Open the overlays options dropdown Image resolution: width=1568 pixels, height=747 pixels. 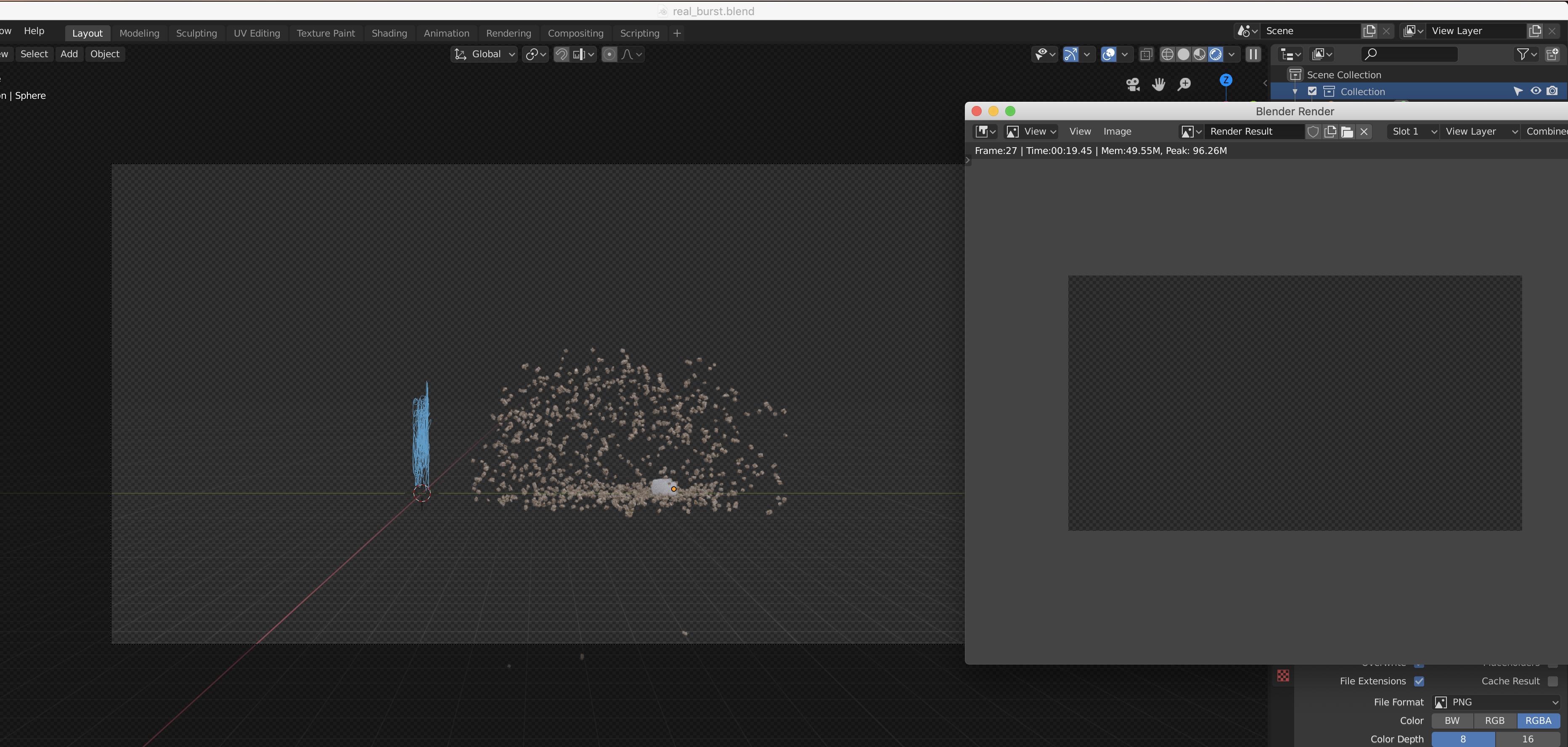[x=1124, y=54]
